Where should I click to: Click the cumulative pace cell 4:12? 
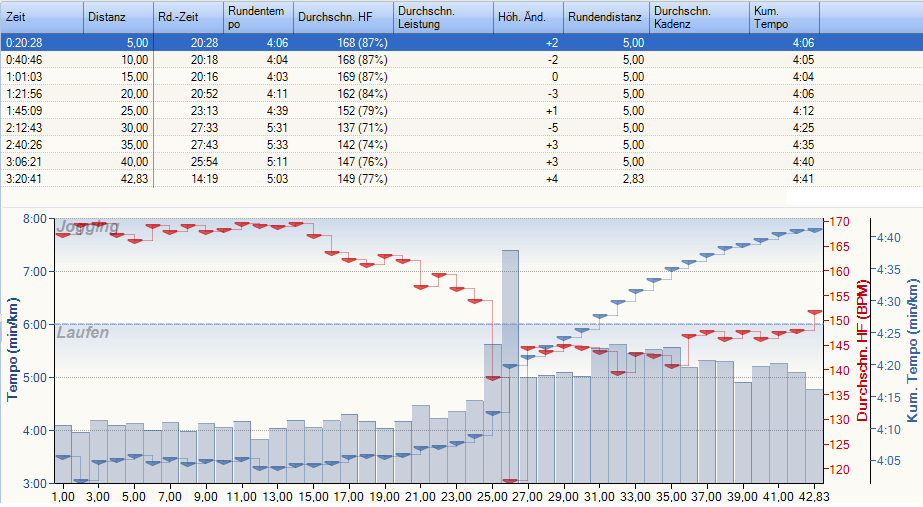(803, 111)
